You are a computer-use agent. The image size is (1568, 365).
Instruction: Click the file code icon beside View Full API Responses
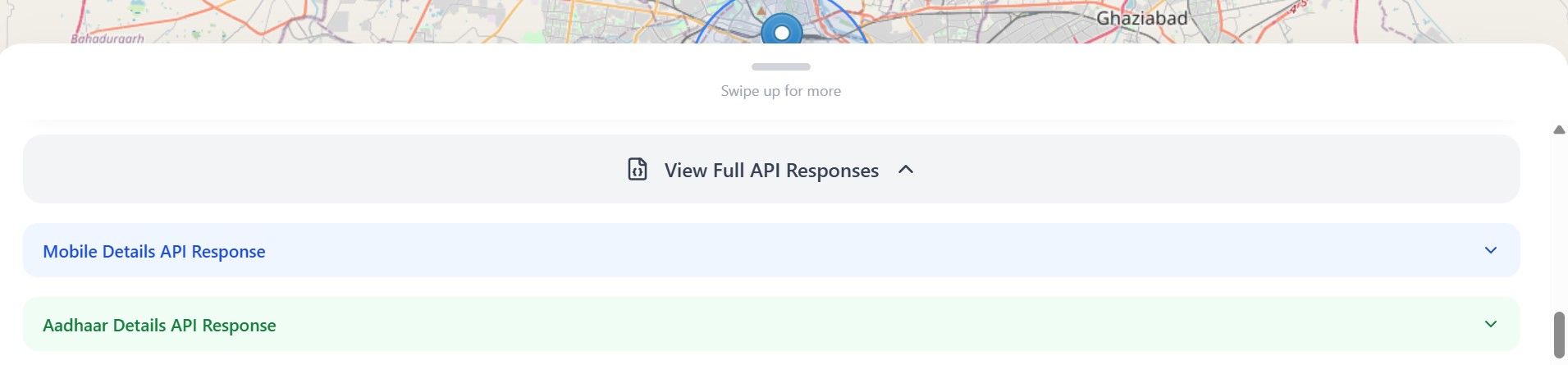click(638, 169)
